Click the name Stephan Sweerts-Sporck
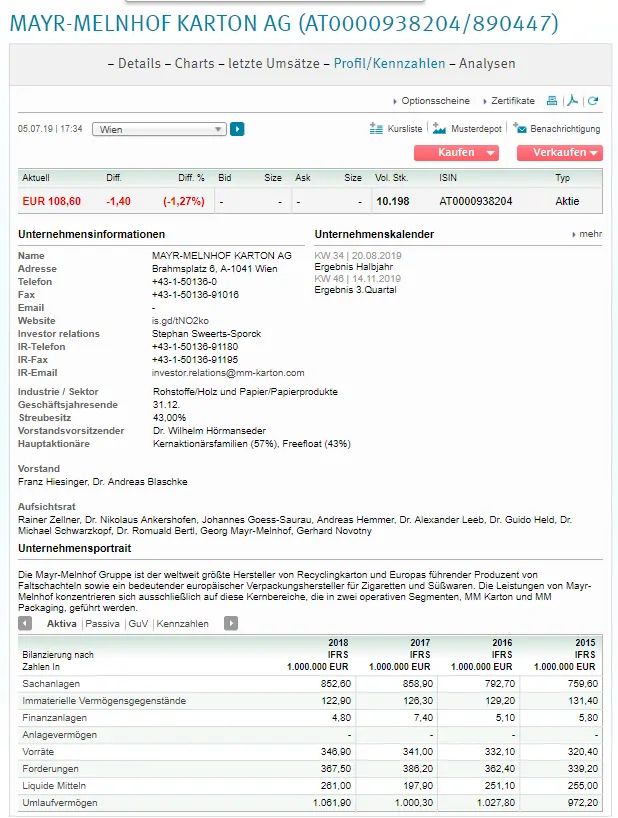Screen dimensions: 618x818 207,334
